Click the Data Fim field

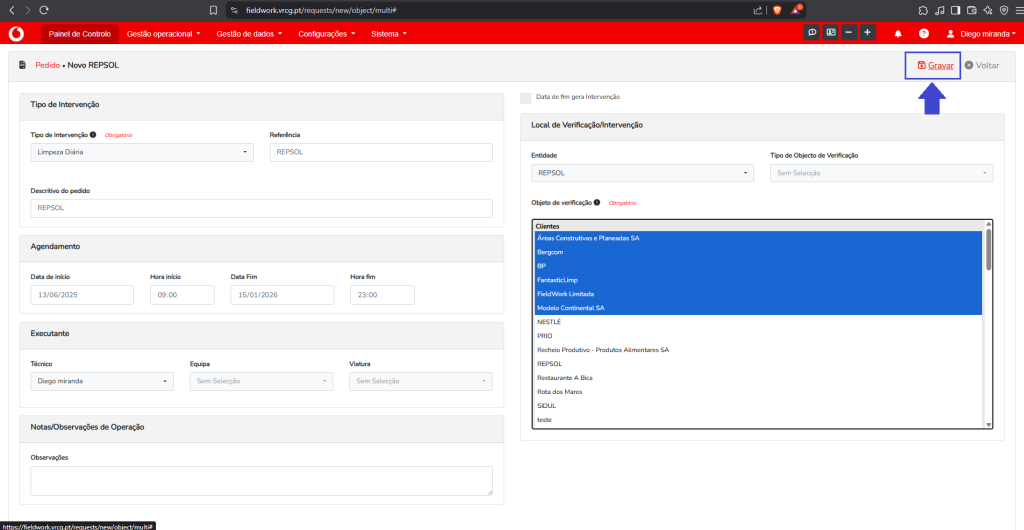(282, 295)
